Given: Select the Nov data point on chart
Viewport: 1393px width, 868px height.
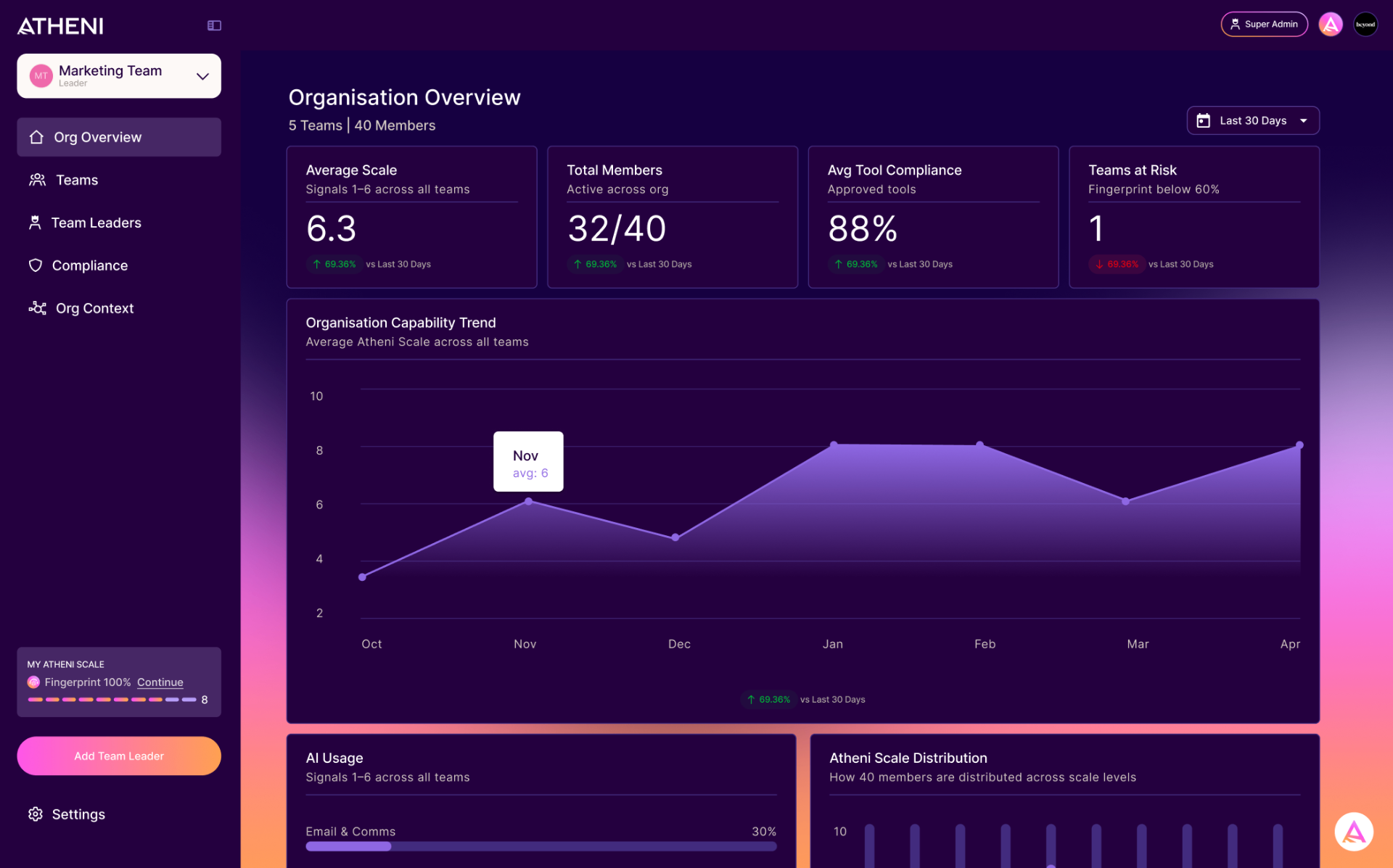Looking at the screenshot, I should pos(528,501).
